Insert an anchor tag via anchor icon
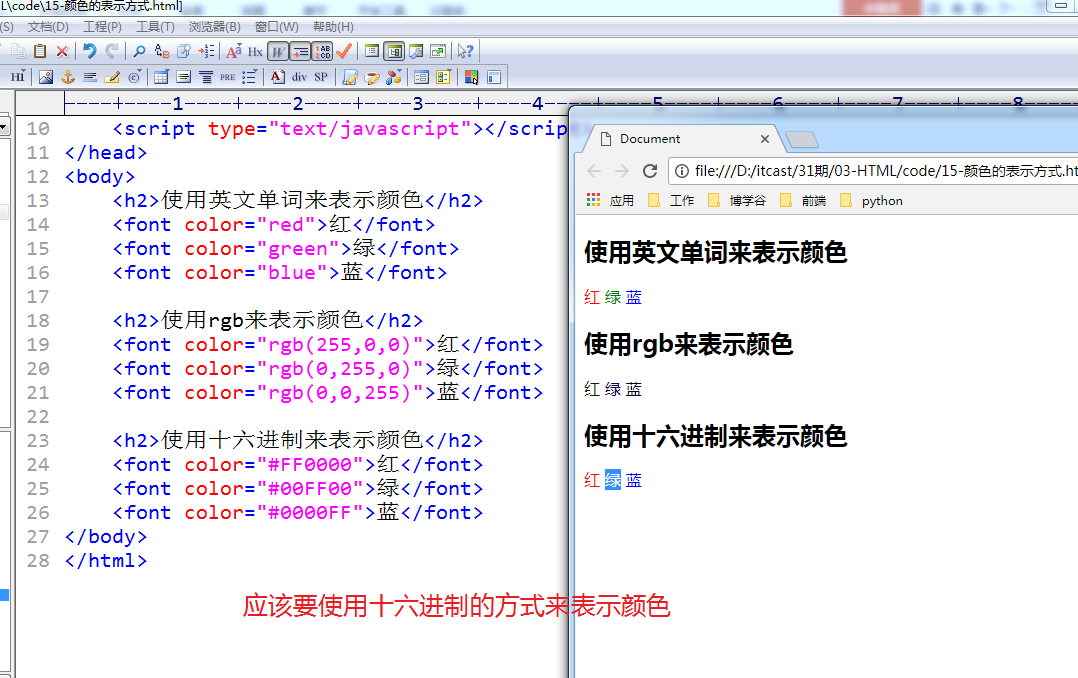This screenshot has height=678, width=1078. tap(68, 77)
